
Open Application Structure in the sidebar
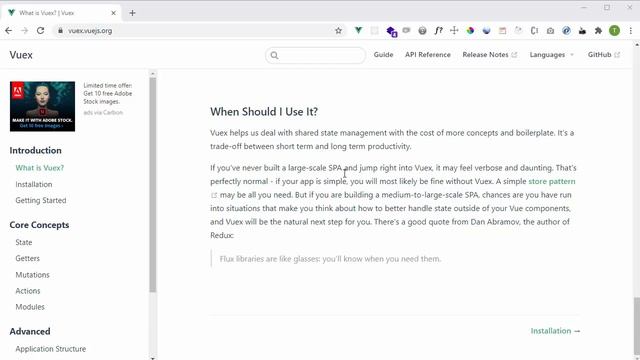(51, 349)
